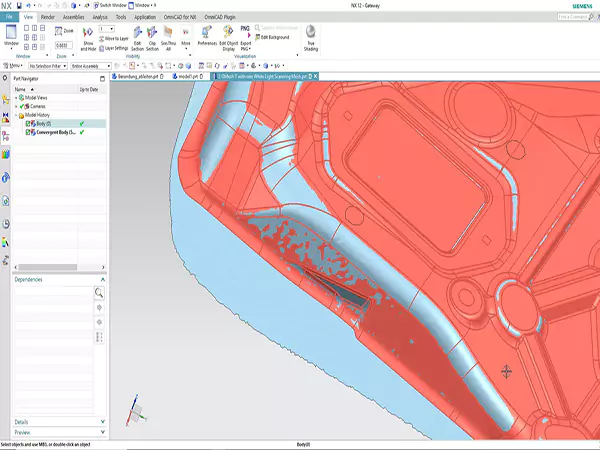Switch to the Render ribbon tab
Image resolution: width=600 pixels, height=450 pixels.
48,17
